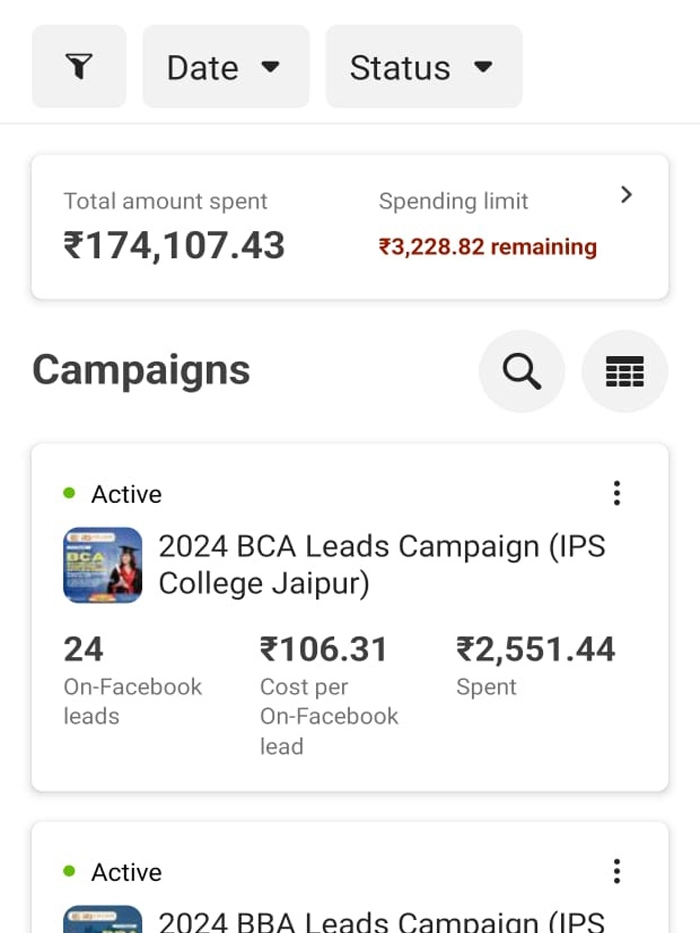Click the green Active dot on BCA campaign
700x933 pixels.
click(68, 493)
